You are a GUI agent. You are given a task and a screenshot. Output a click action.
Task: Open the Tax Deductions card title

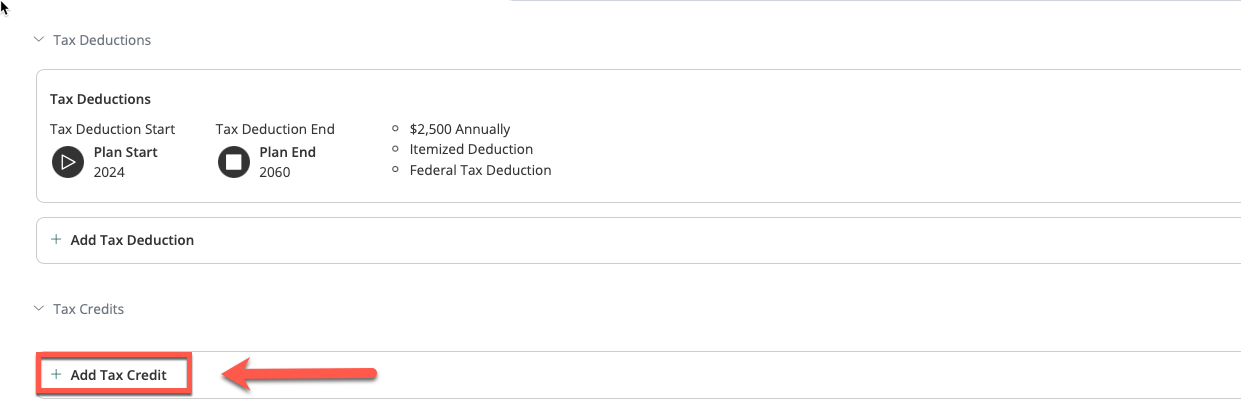(100, 99)
